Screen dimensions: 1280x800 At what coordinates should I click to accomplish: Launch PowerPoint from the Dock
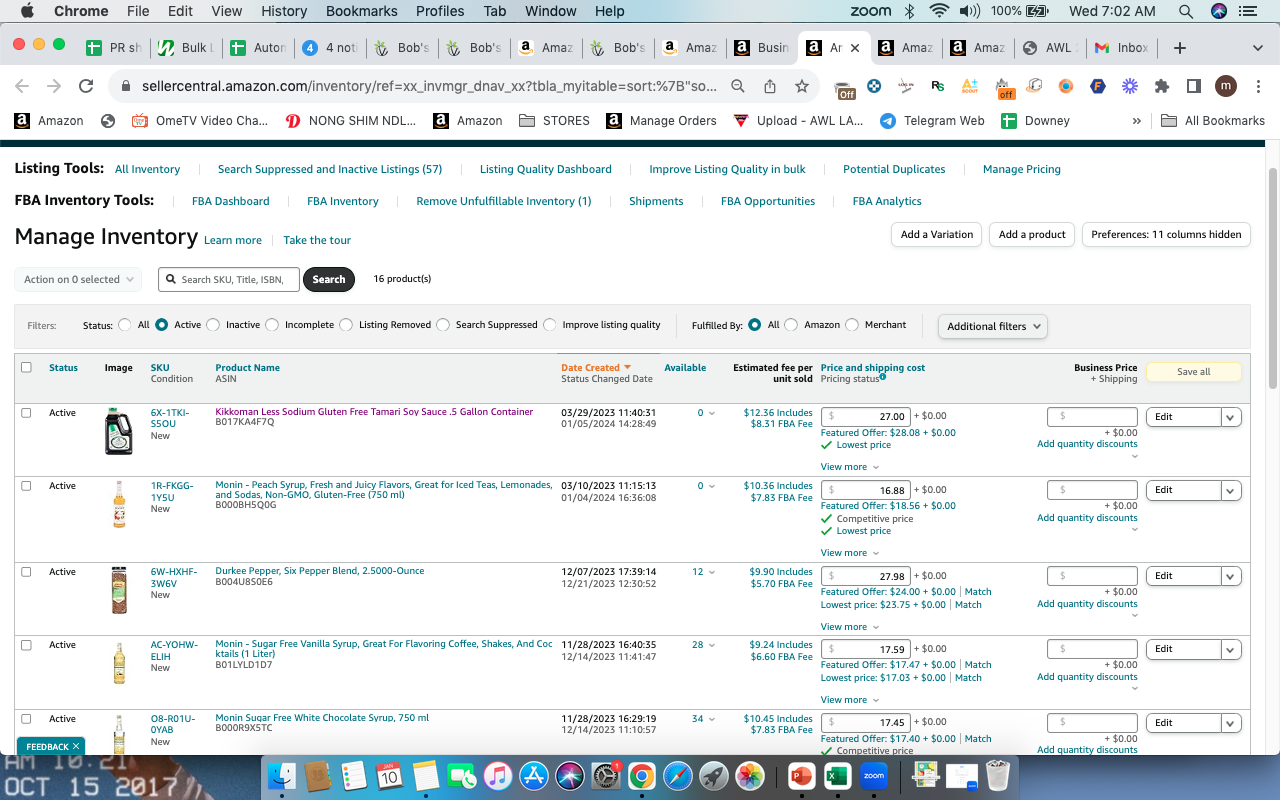point(802,775)
